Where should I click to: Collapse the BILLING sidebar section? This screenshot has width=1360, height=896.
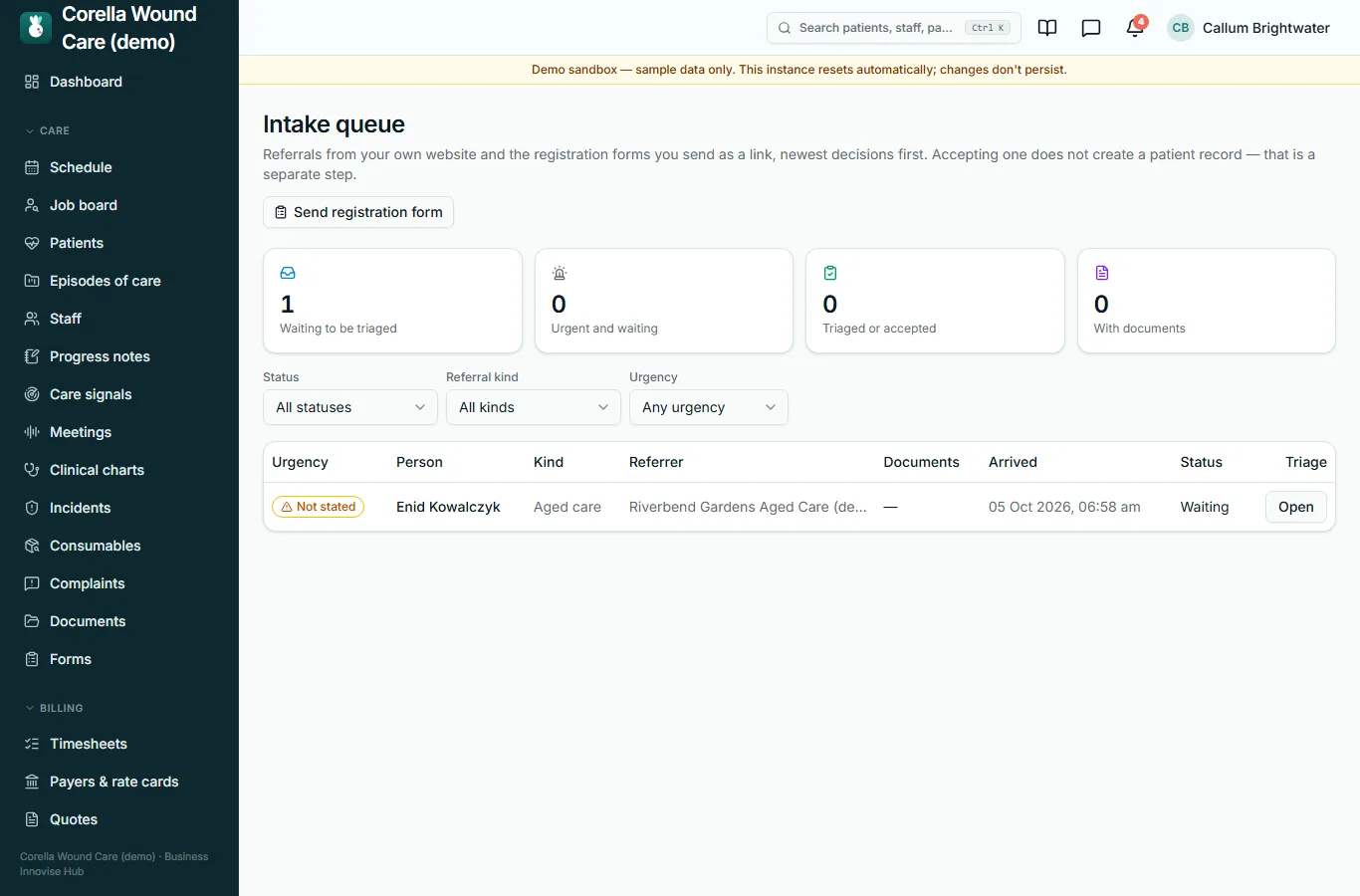tap(54, 708)
